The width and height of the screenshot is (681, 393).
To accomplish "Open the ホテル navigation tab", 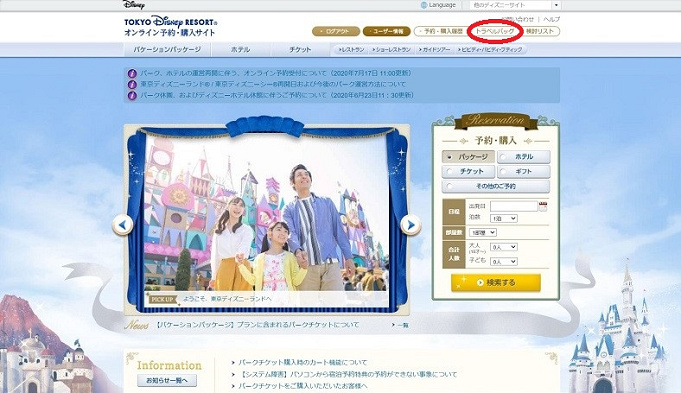I will coord(241,50).
